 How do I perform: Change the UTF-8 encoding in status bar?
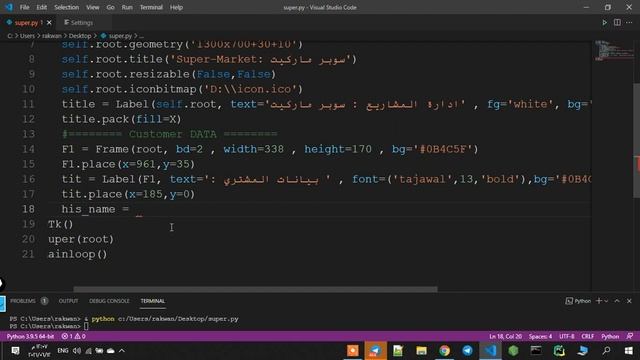coord(567,336)
